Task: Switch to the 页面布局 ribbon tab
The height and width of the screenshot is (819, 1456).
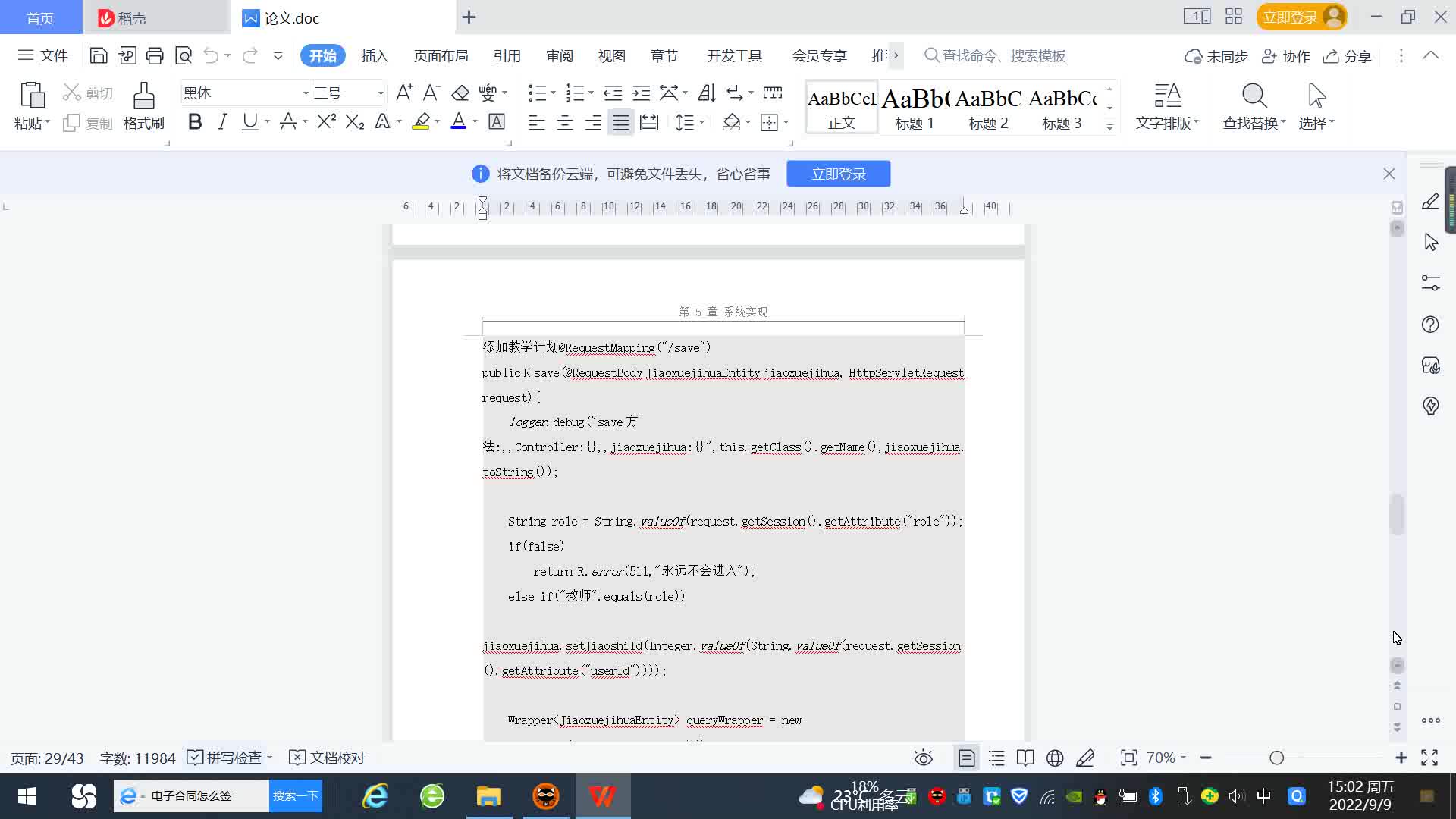Action: pos(441,56)
